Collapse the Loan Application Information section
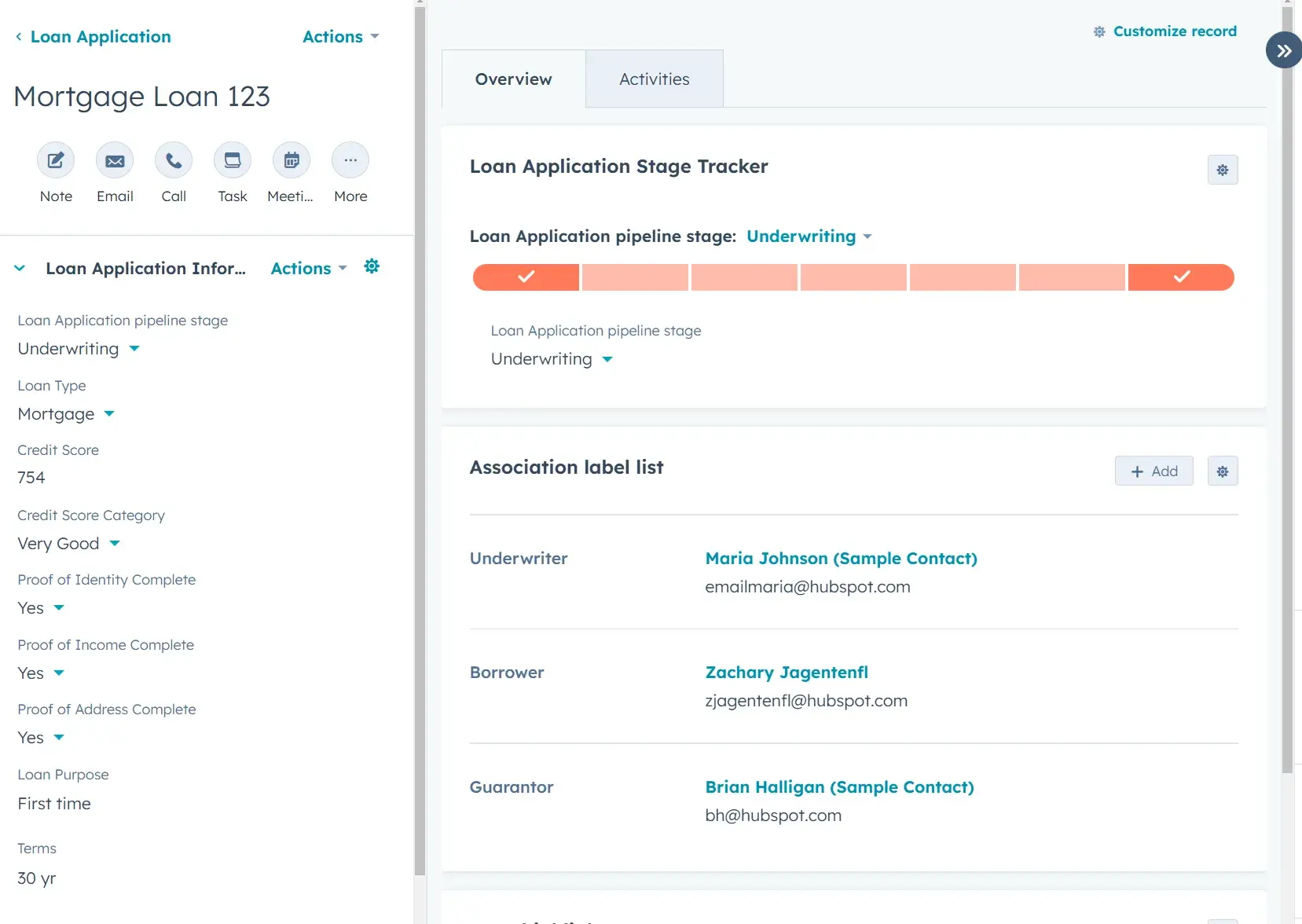Screen dimensions: 1302x924 (x=20, y=269)
